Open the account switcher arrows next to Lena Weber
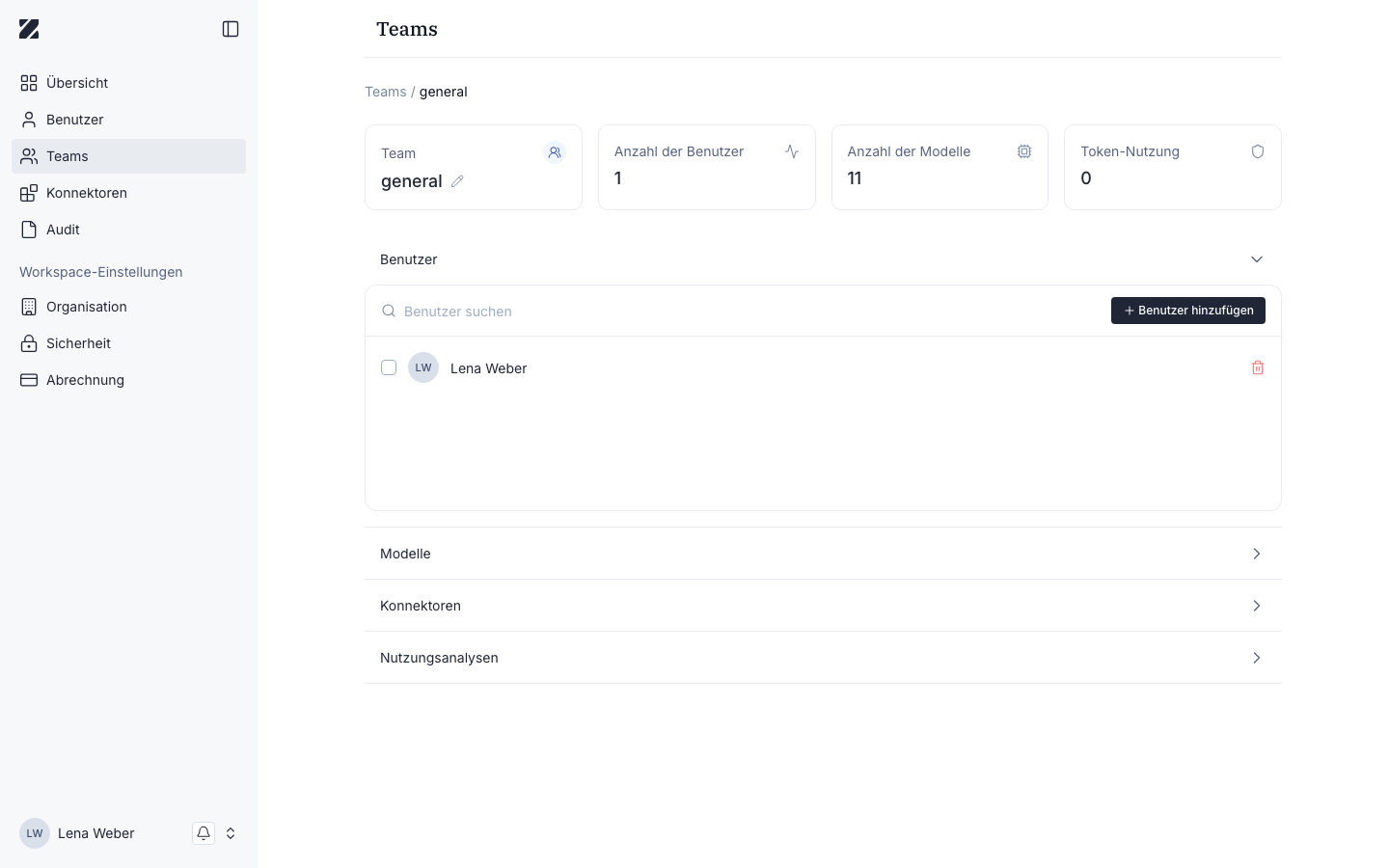This screenshot has height=868, width=1389. pyautogui.click(x=231, y=833)
